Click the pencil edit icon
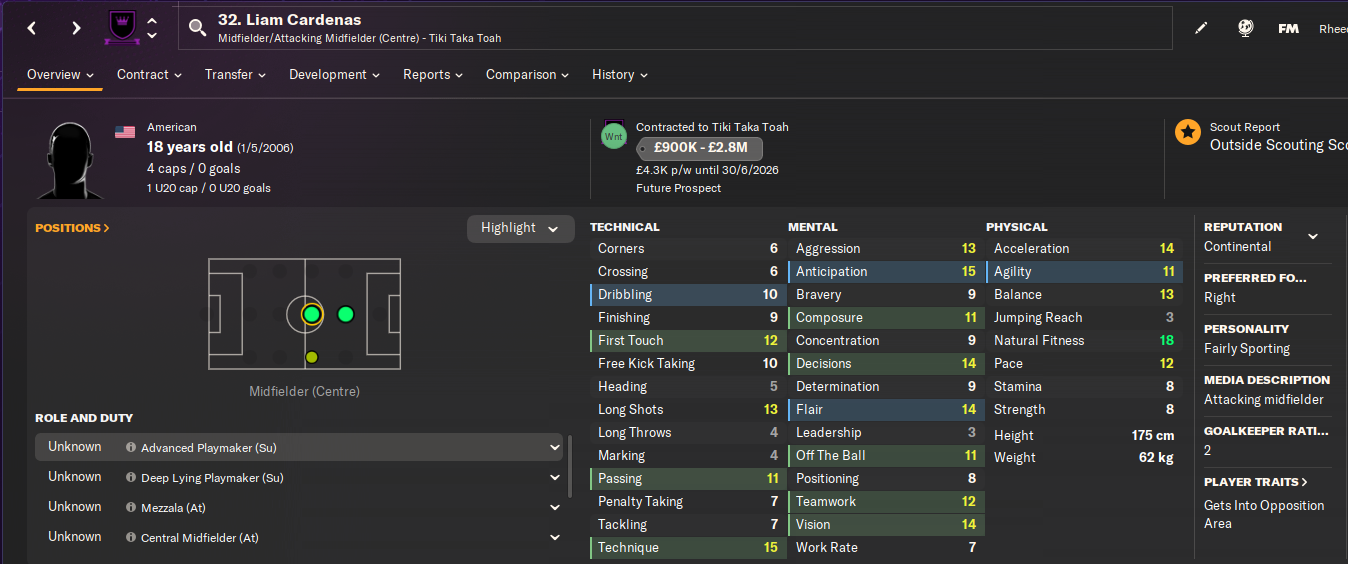 (x=1201, y=28)
